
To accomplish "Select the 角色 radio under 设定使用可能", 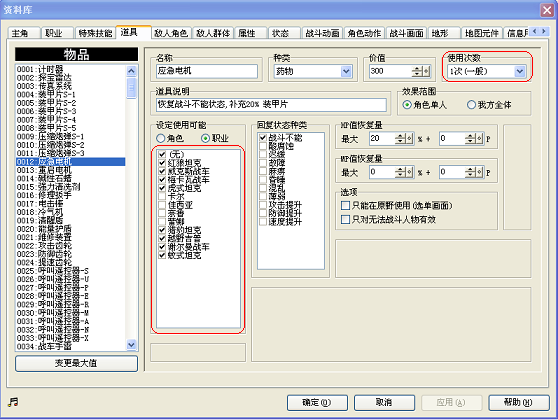I will point(161,138).
